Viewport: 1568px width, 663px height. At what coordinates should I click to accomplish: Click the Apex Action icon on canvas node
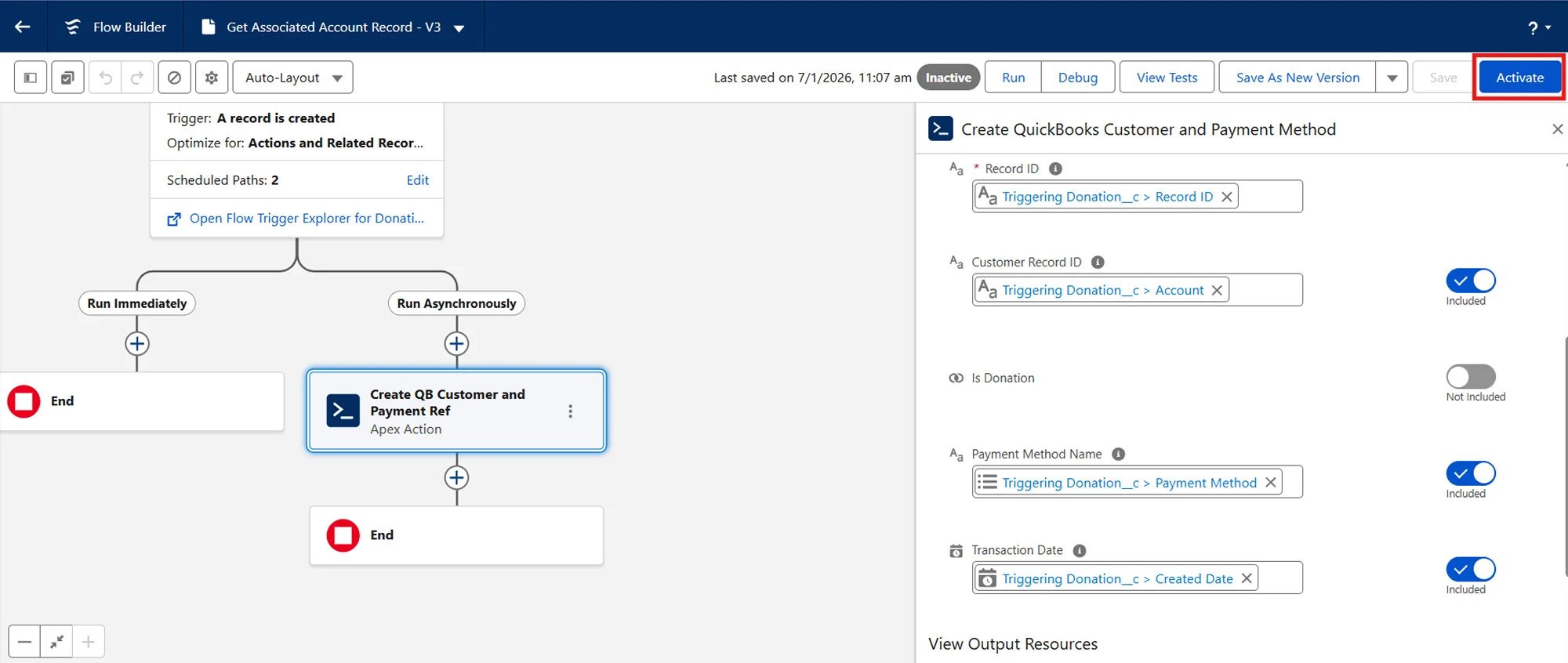pos(343,411)
